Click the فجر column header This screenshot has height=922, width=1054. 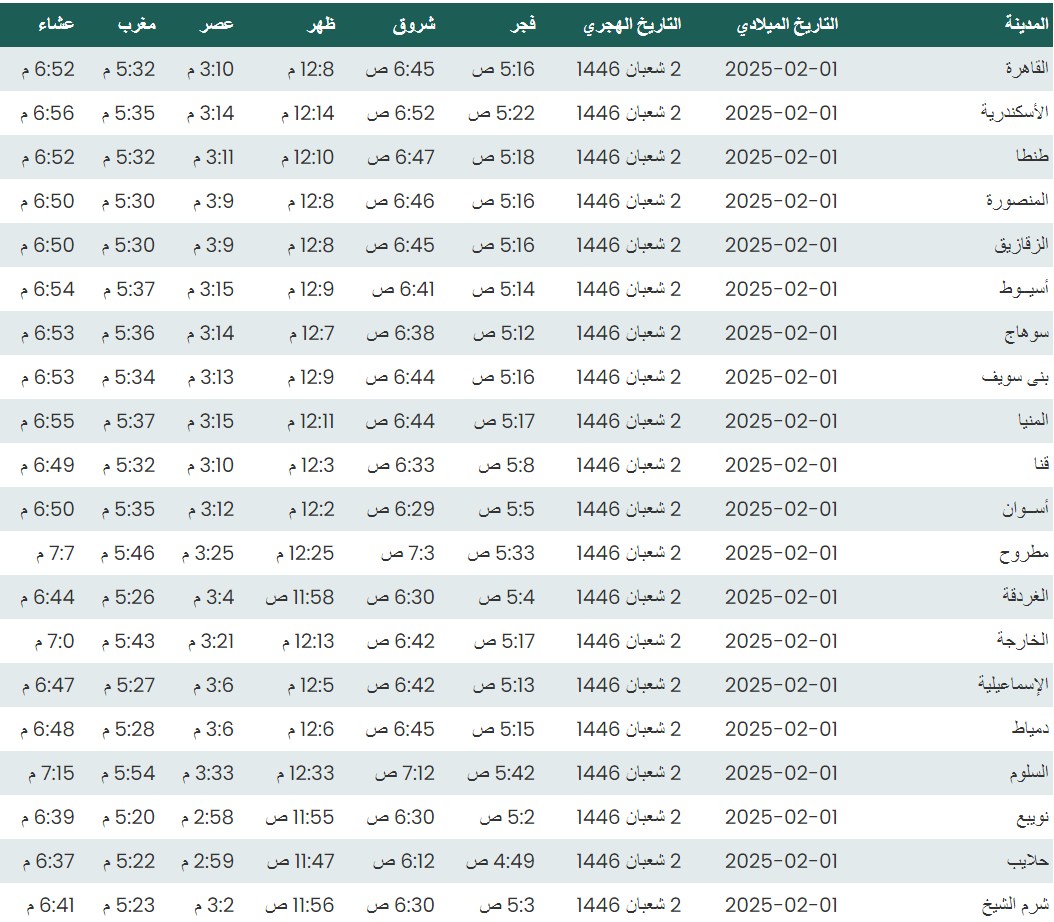click(523, 24)
